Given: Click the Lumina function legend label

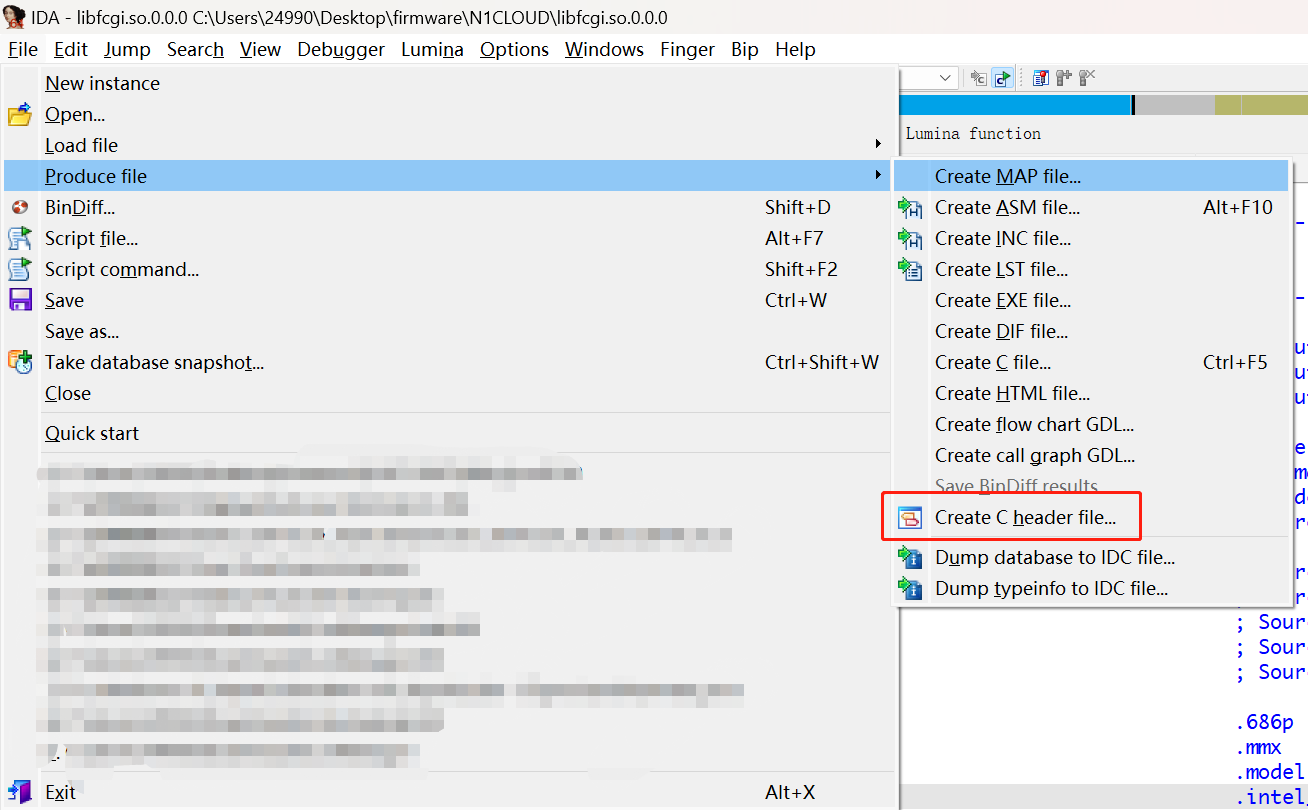Looking at the screenshot, I should 973,133.
